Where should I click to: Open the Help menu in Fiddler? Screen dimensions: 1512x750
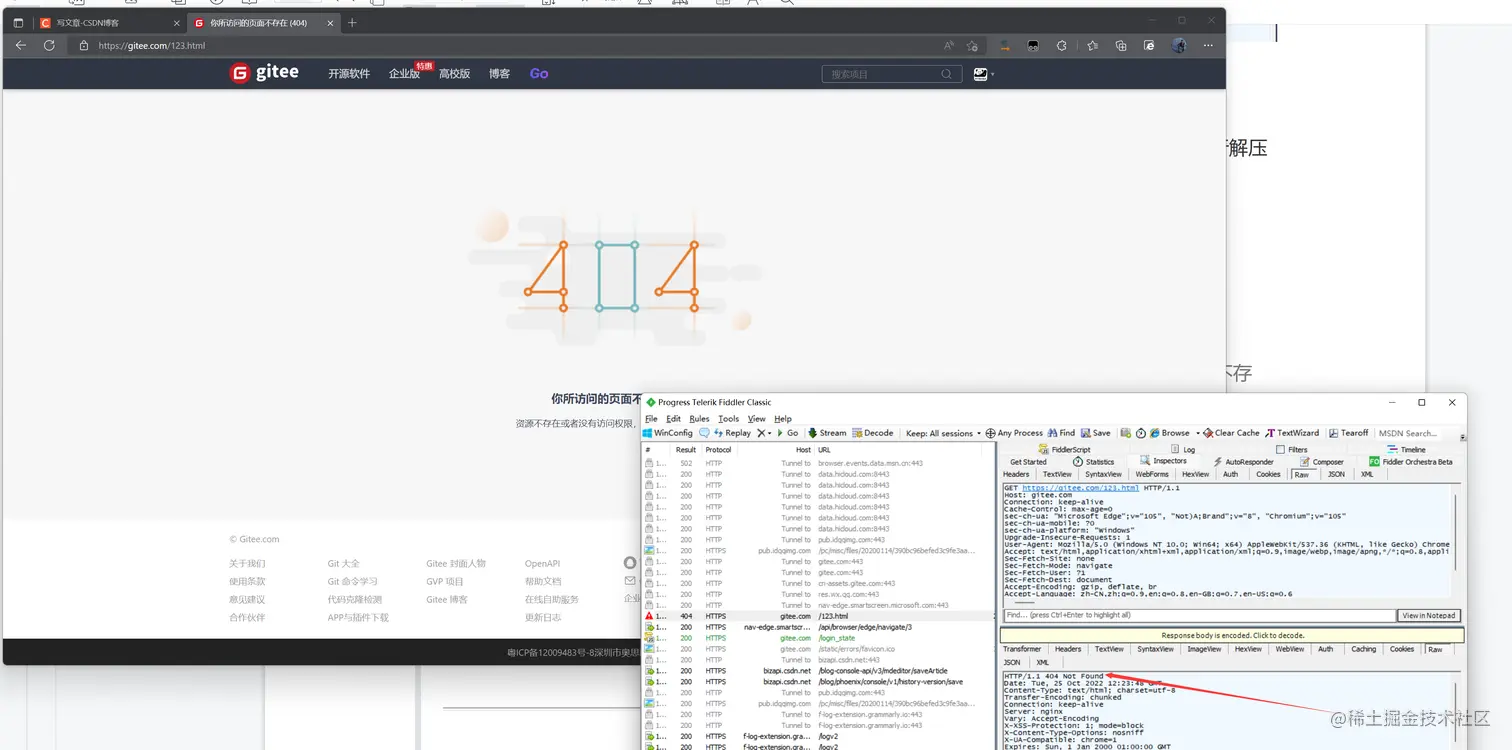point(783,419)
